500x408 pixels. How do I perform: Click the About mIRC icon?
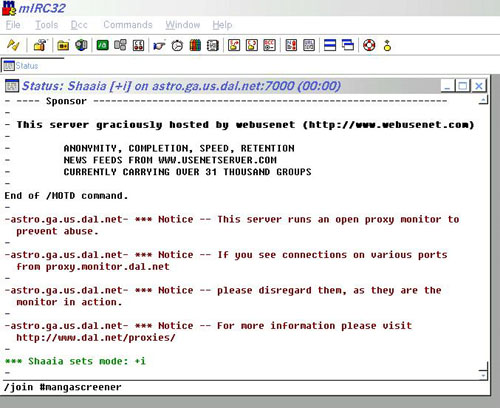click(x=387, y=45)
